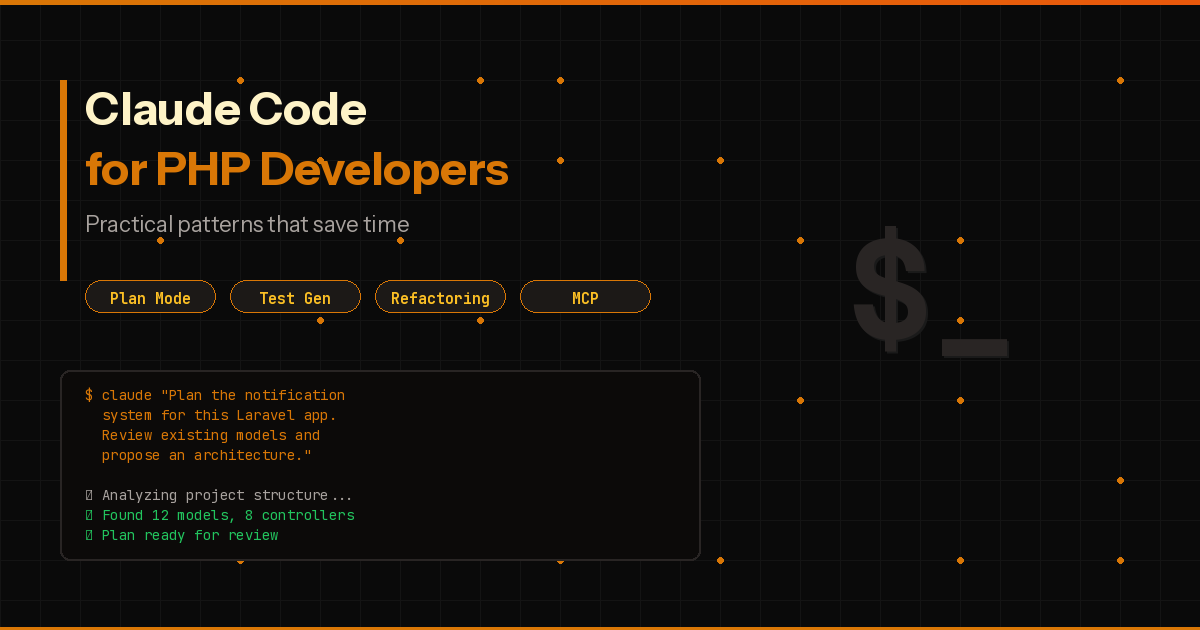1200x630 pixels.
Task: Click 'Plan ready for review' output line
Action: click(x=189, y=535)
